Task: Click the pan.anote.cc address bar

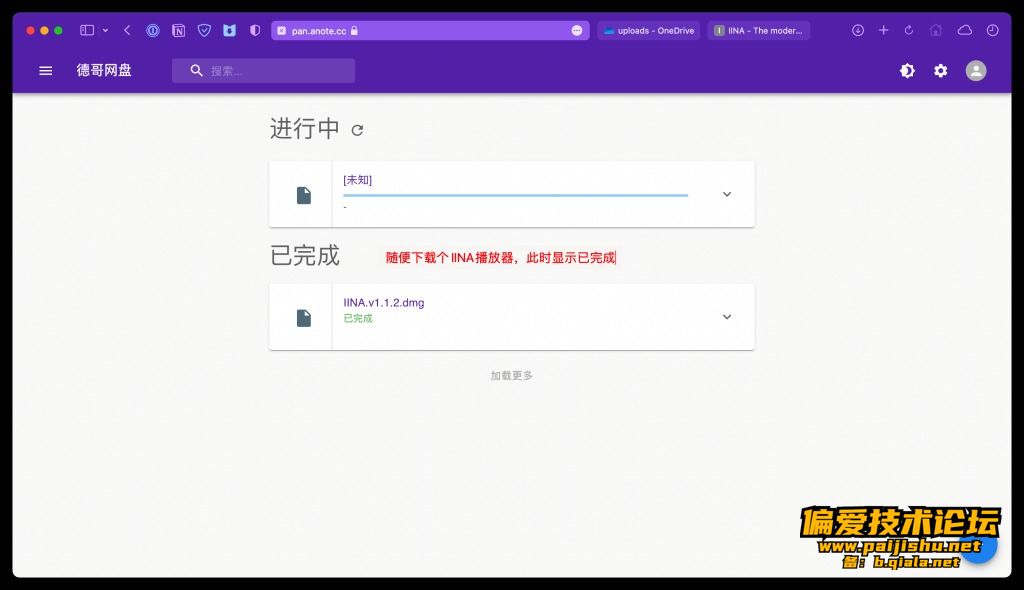Action: (430, 30)
